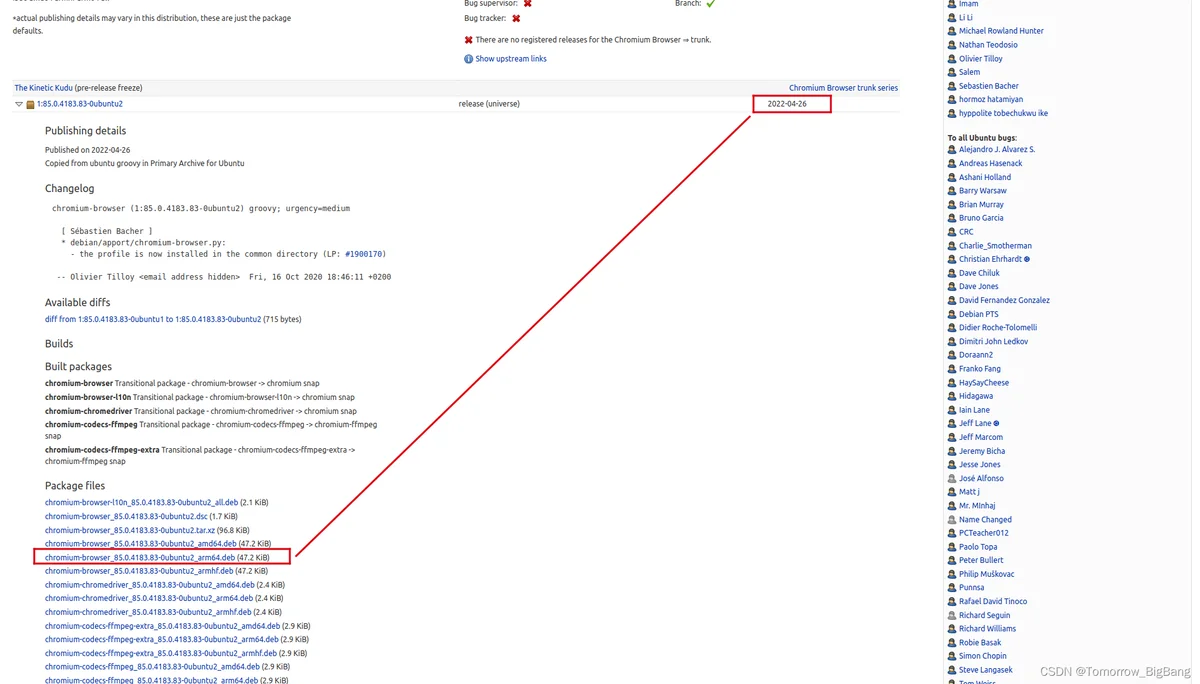The height and width of the screenshot is (684, 1200).
Task: Click the 'release (universe)' status text
Action: [489, 104]
